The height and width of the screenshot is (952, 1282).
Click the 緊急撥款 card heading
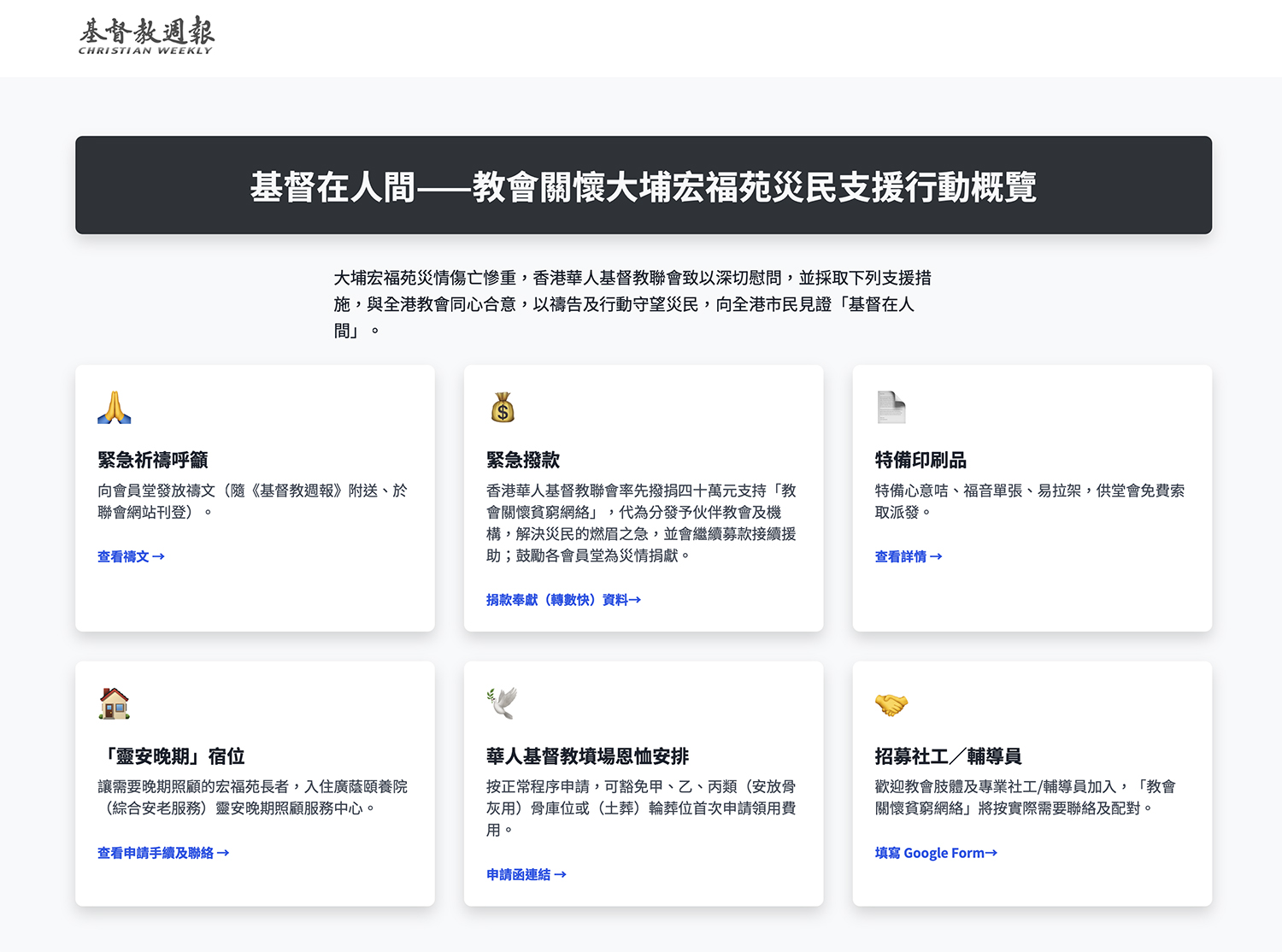(x=523, y=460)
